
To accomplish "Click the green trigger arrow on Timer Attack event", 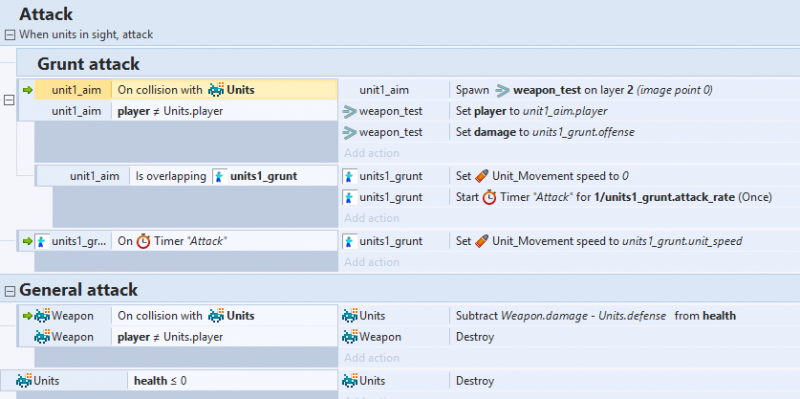I will click(x=28, y=241).
